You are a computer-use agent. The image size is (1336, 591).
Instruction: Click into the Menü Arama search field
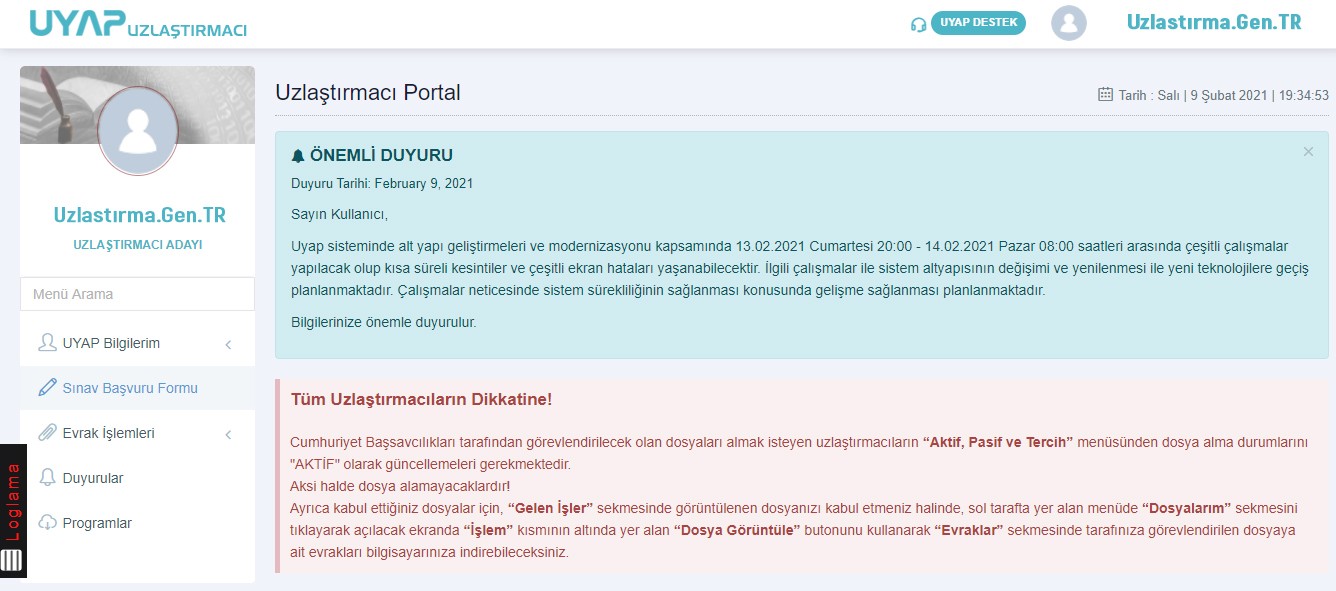(x=138, y=294)
